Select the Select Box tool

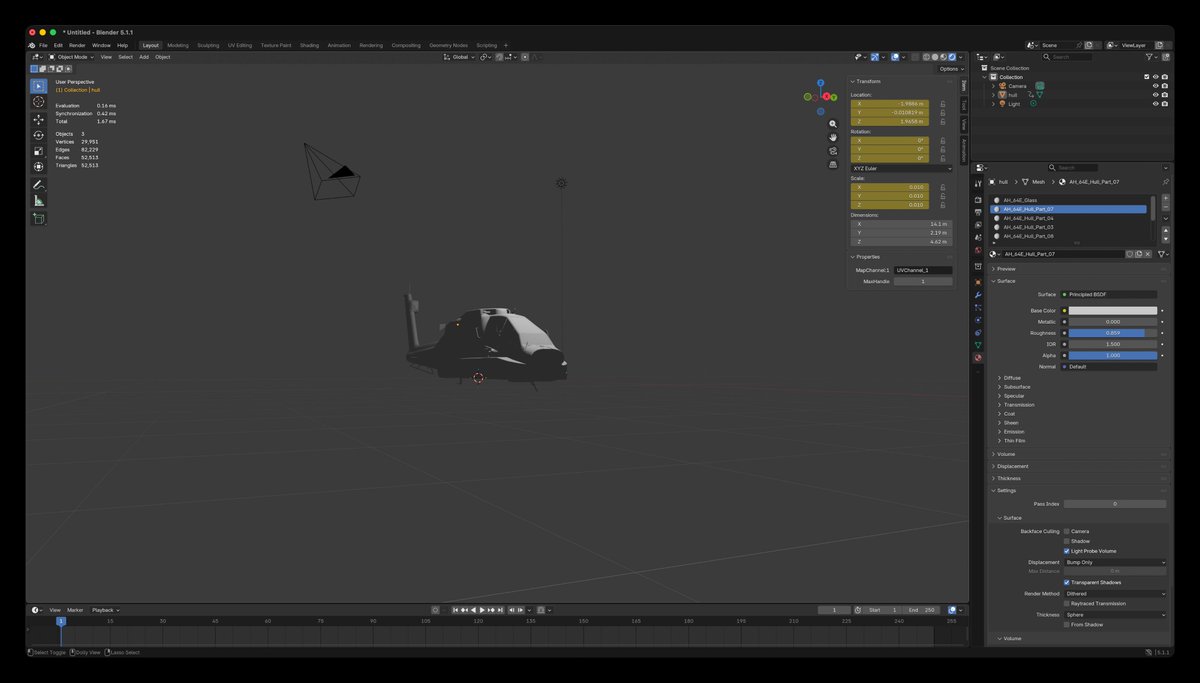coord(39,86)
